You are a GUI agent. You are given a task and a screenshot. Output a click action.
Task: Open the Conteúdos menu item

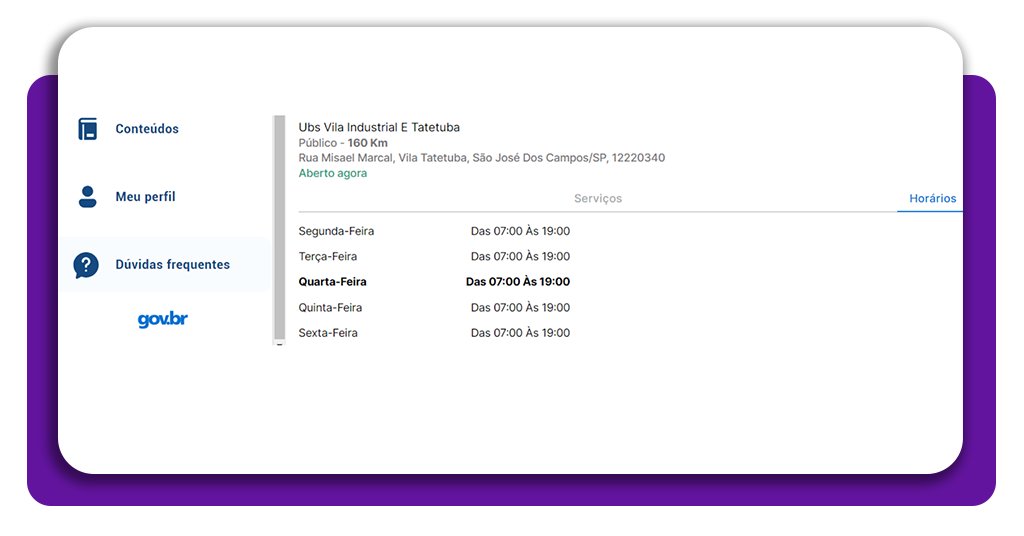pyautogui.click(x=147, y=129)
